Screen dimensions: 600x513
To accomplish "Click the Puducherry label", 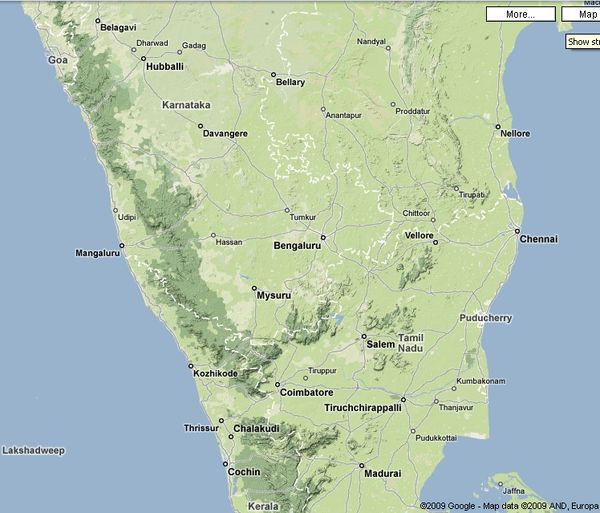I will coord(484,319).
